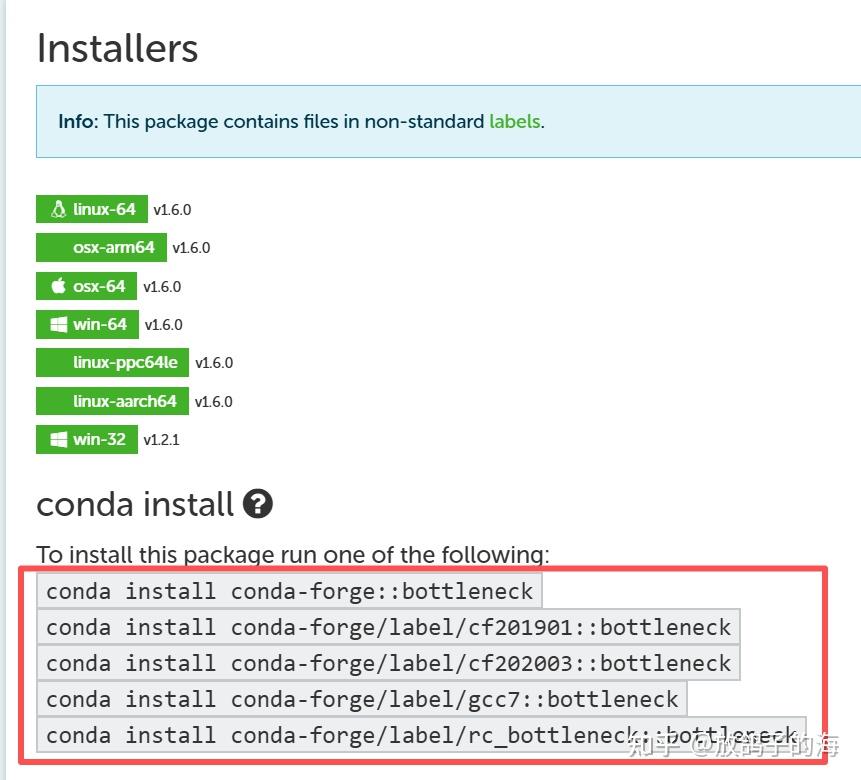Image resolution: width=861 pixels, height=780 pixels.
Task: Click the conda-forge::bottleneck install command
Action: coord(289,591)
